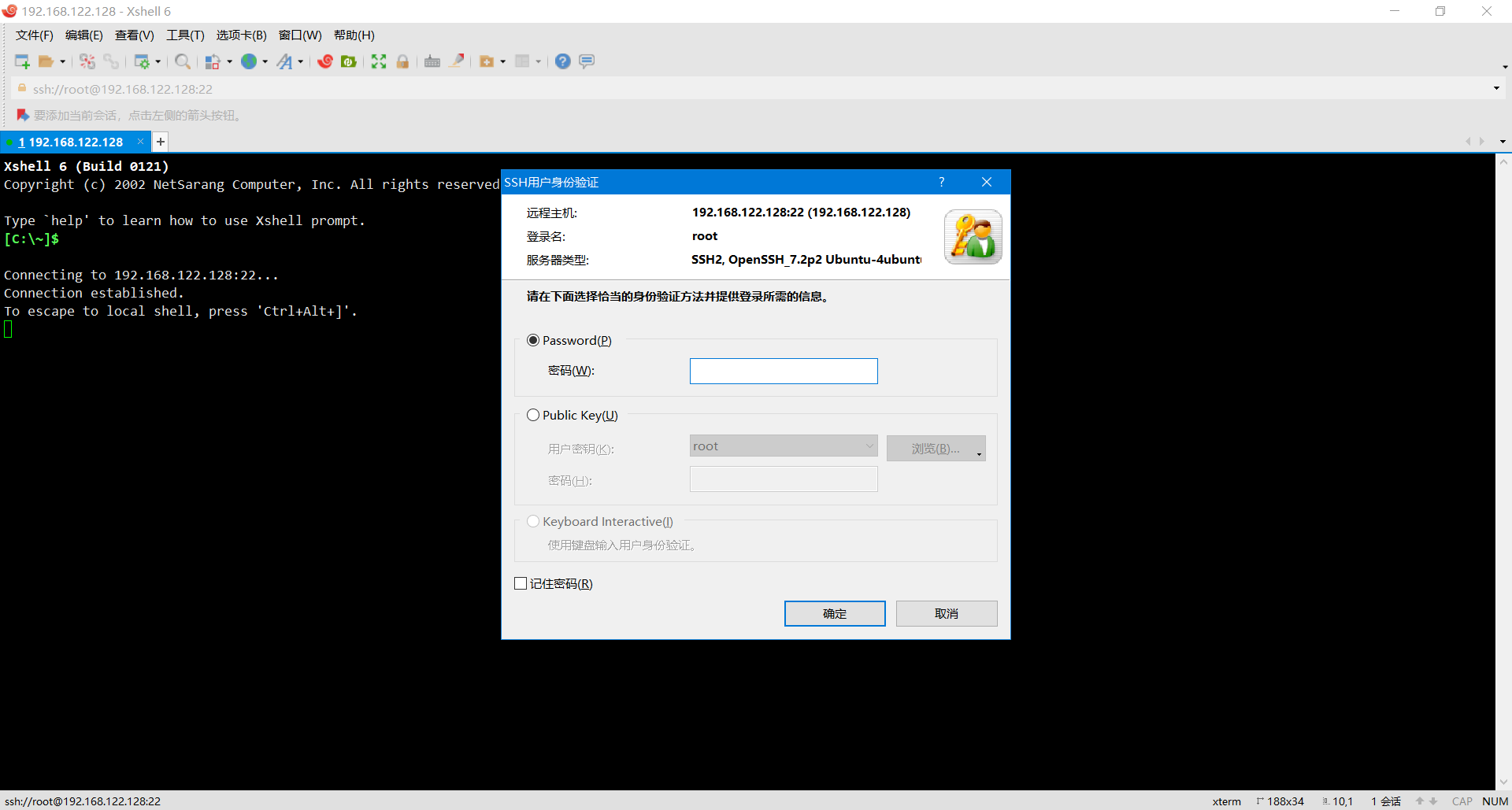Click the 188x34 terminal size status
This screenshot has width=1512, height=810.
pyautogui.click(x=1280, y=801)
